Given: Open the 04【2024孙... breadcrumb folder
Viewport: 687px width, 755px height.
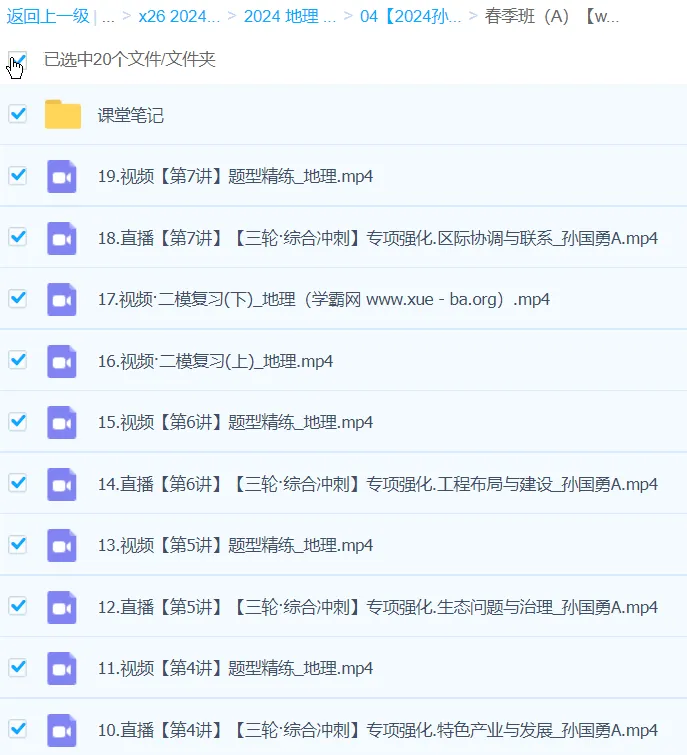Looking at the screenshot, I should click(x=410, y=17).
